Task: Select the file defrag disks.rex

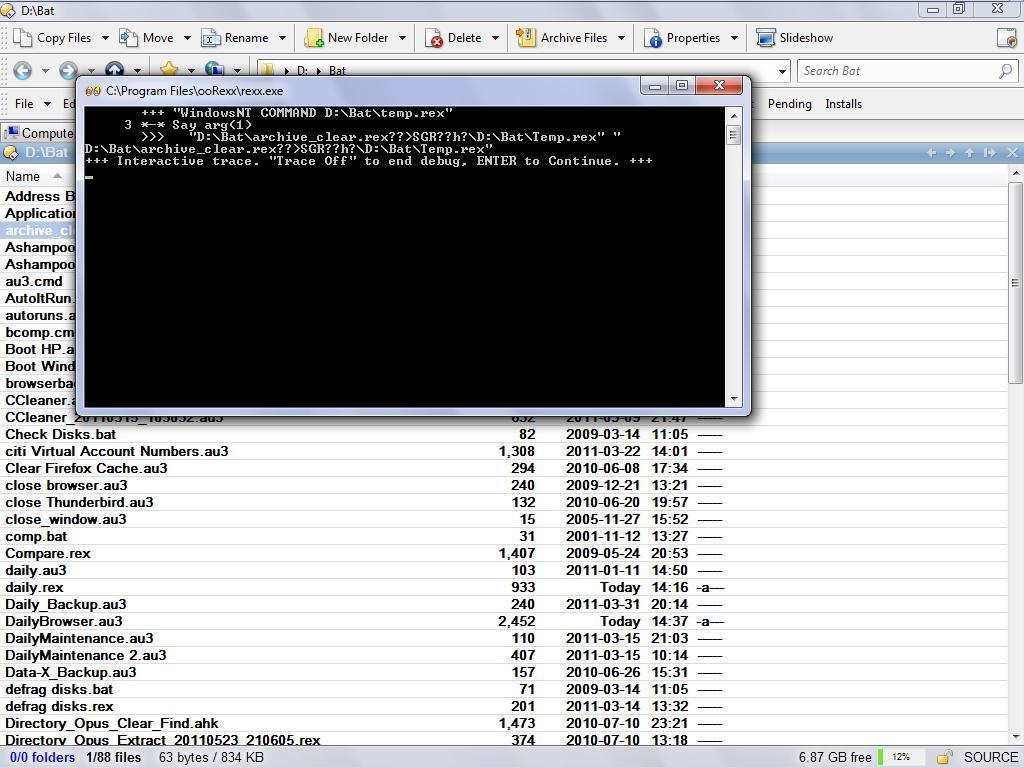Action: [x=59, y=706]
